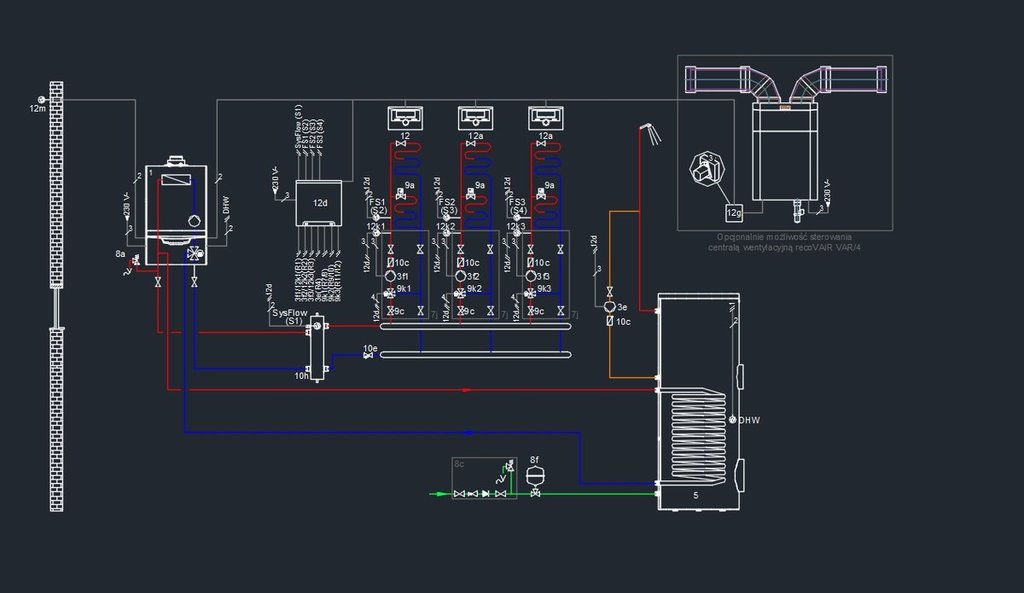Click the DHW sensor on the tank

[x=733, y=420]
